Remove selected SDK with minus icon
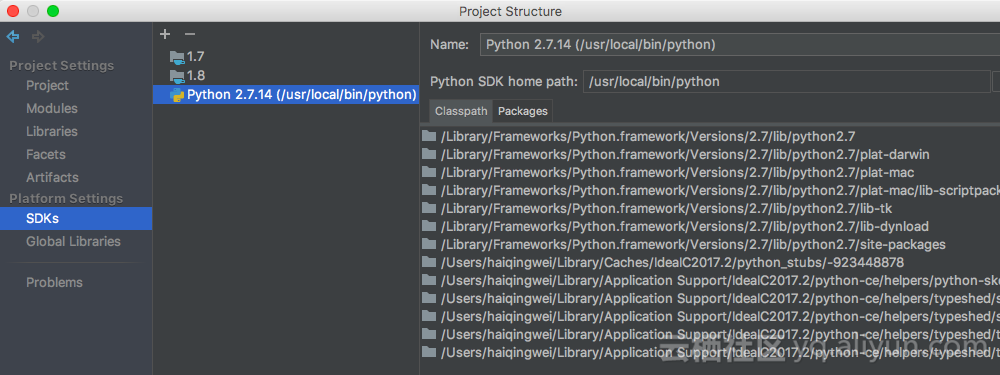 click(189, 34)
